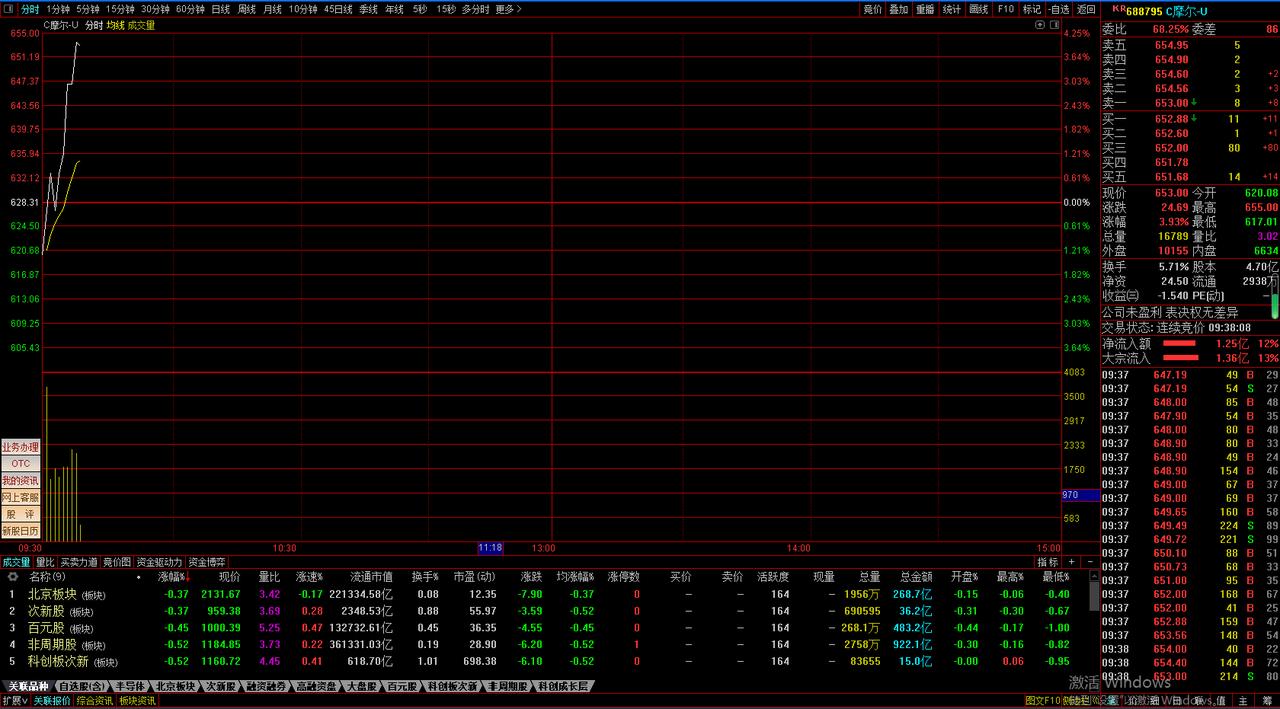Click the -自选 remove favorite button

[x=1059, y=9]
